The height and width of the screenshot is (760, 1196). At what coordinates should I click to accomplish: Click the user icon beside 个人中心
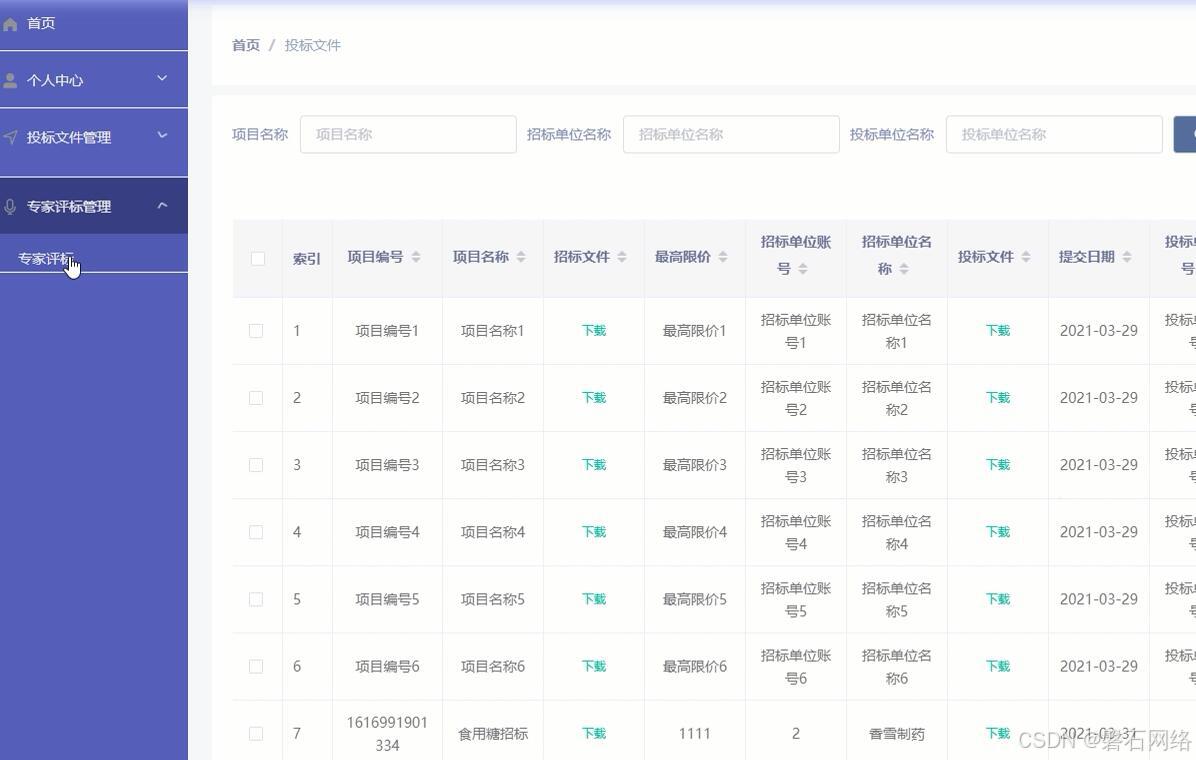pyautogui.click(x=10, y=80)
